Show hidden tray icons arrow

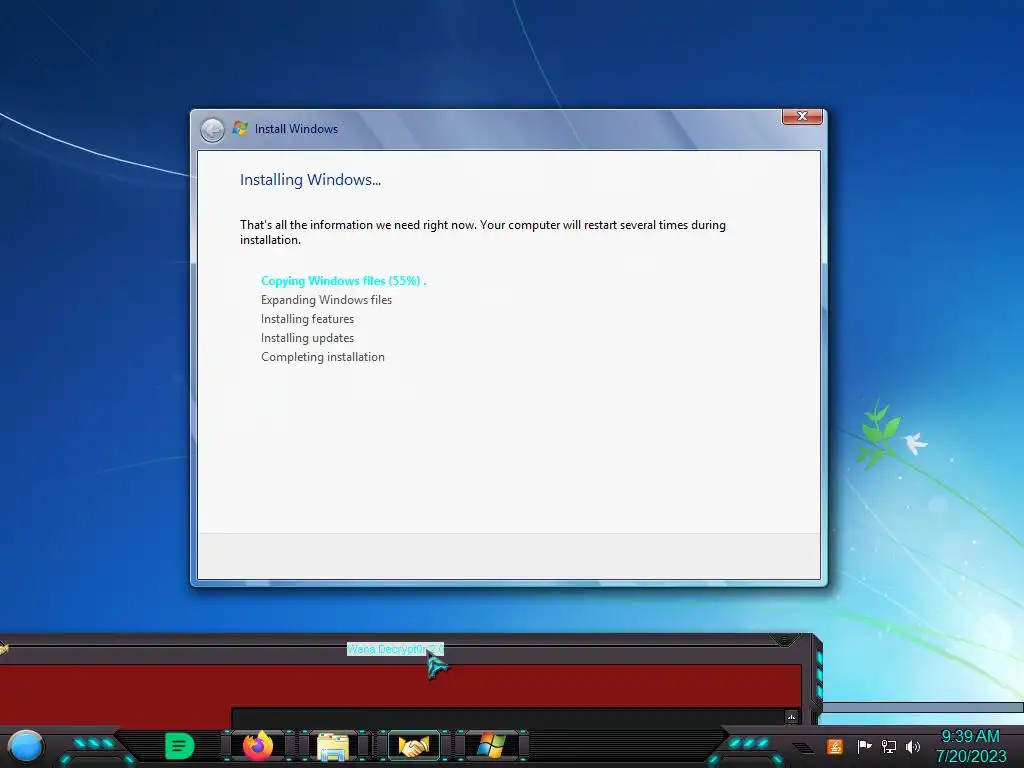[x=803, y=747]
